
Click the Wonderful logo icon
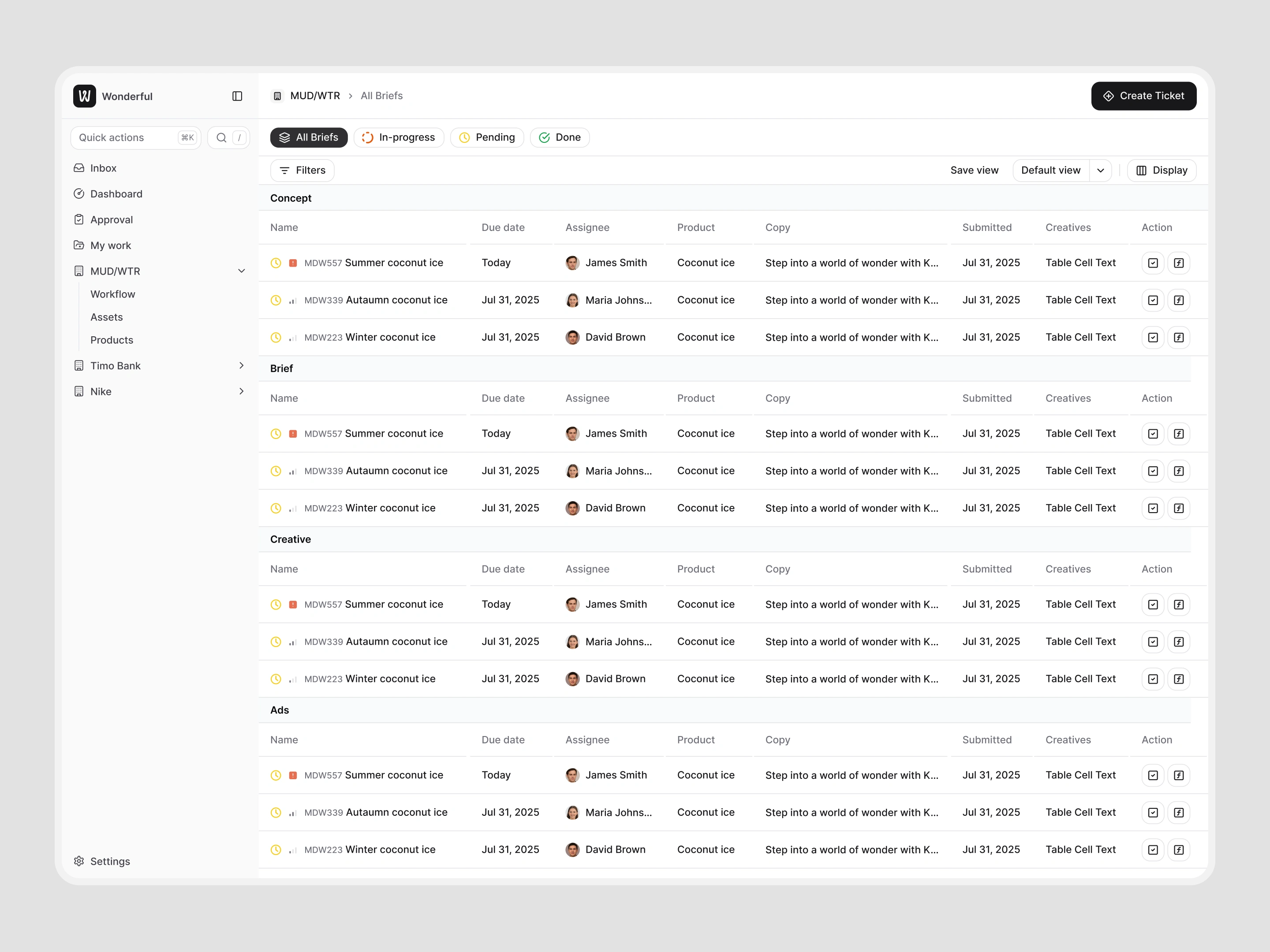click(x=84, y=96)
